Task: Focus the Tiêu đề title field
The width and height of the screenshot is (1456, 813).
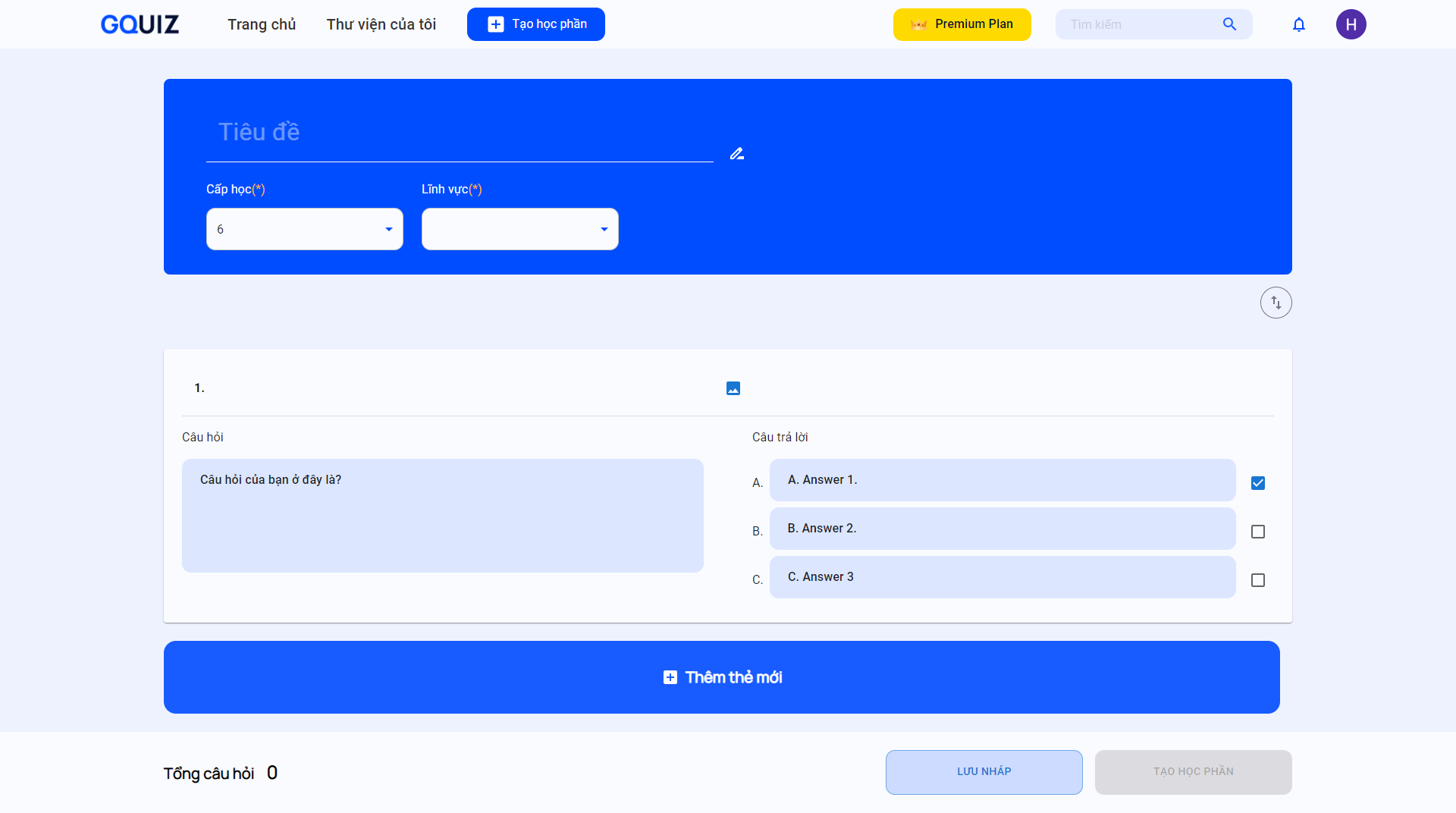Action: tap(460, 133)
